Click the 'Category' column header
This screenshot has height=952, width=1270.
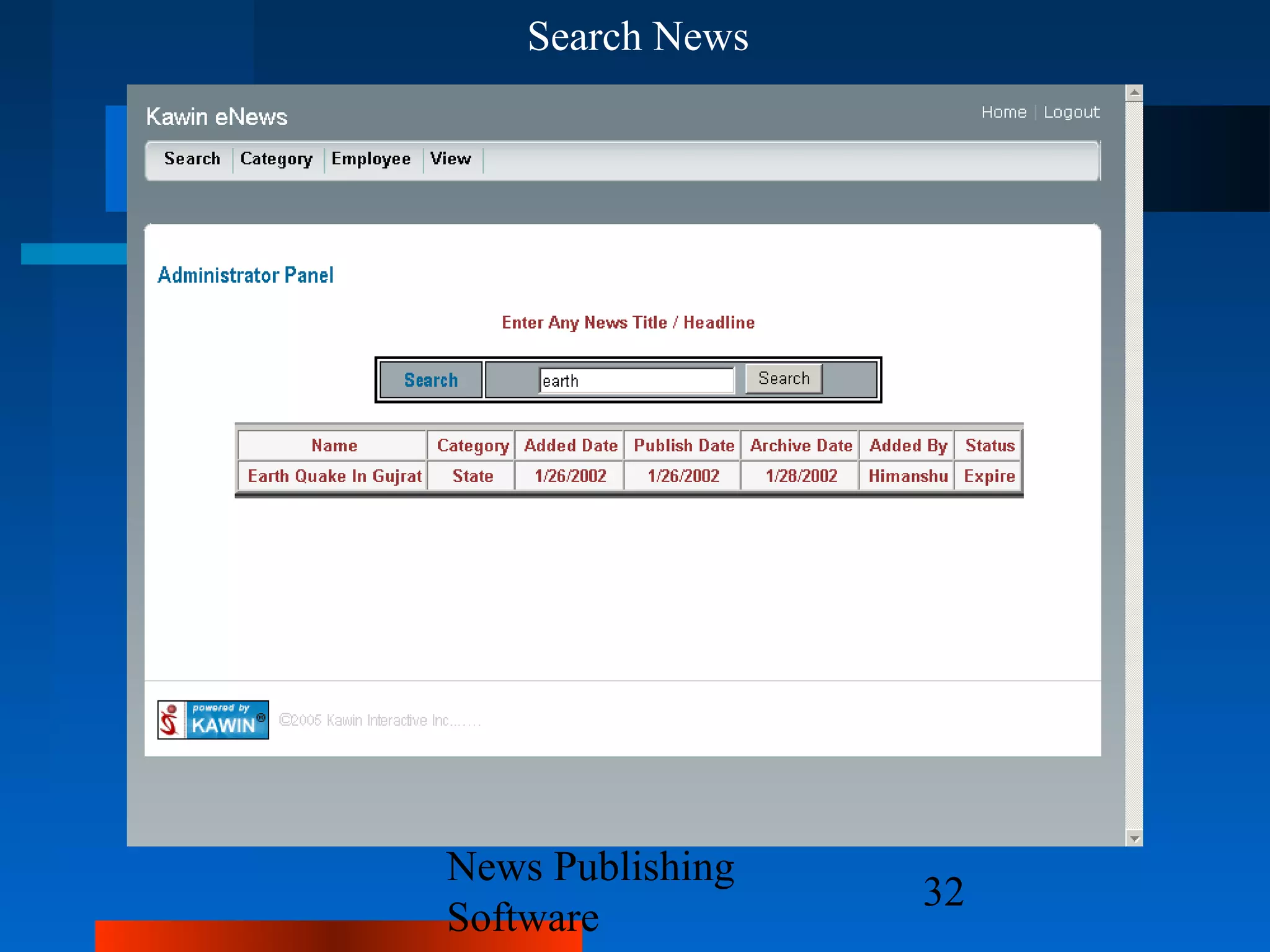pyautogui.click(x=472, y=446)
